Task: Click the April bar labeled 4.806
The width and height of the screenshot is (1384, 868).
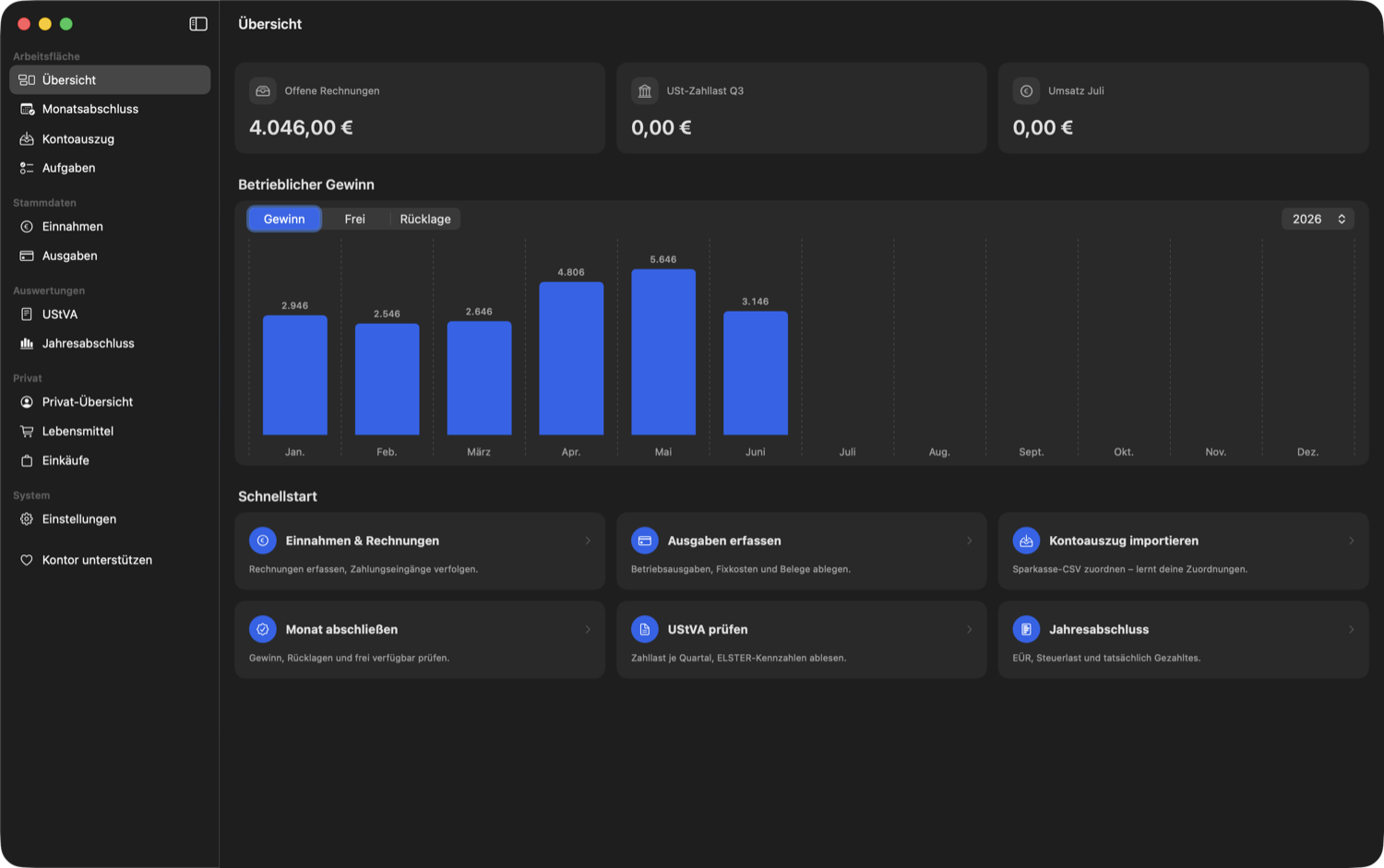Action: pyautogui.click(x=571, y=358)
